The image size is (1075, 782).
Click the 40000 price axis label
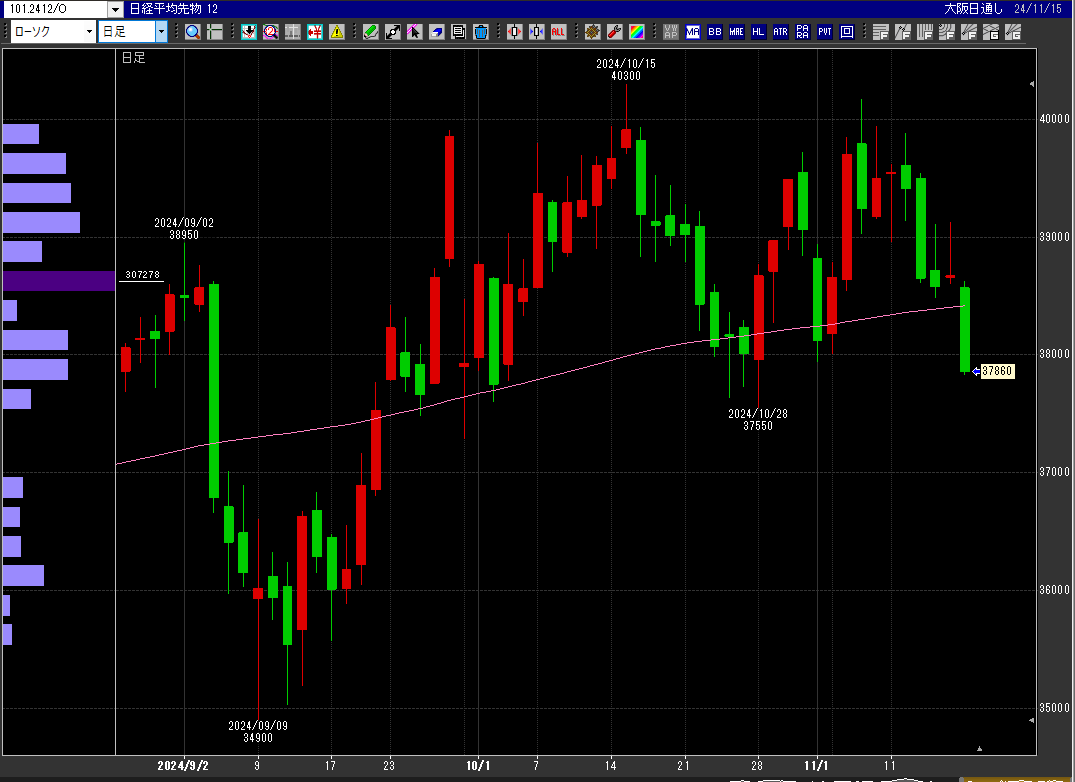click(1054, 119)
